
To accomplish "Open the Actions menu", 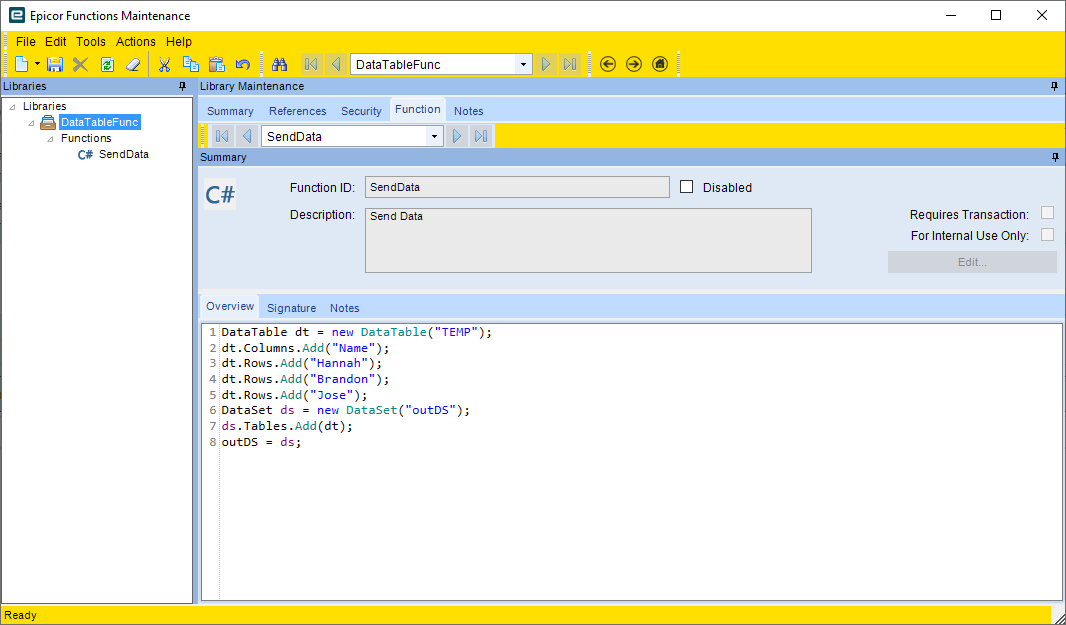I will tap(136, 41).
